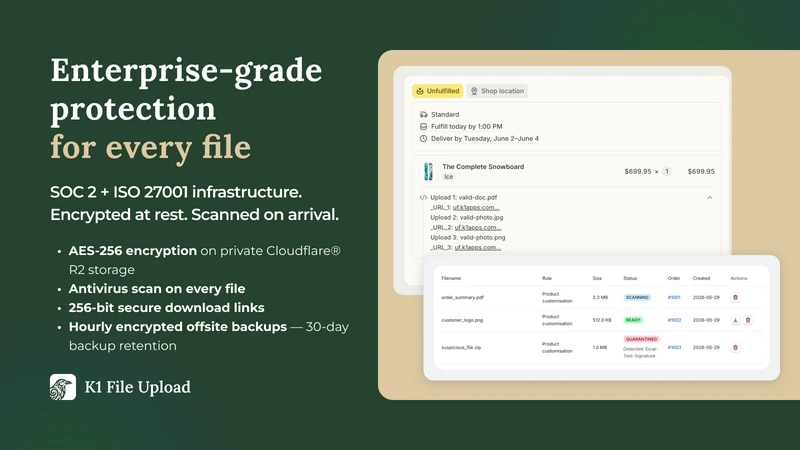Screen dimensions: 800x450
Task: Delete the customer_logo.png file
Action: point(748,320)
